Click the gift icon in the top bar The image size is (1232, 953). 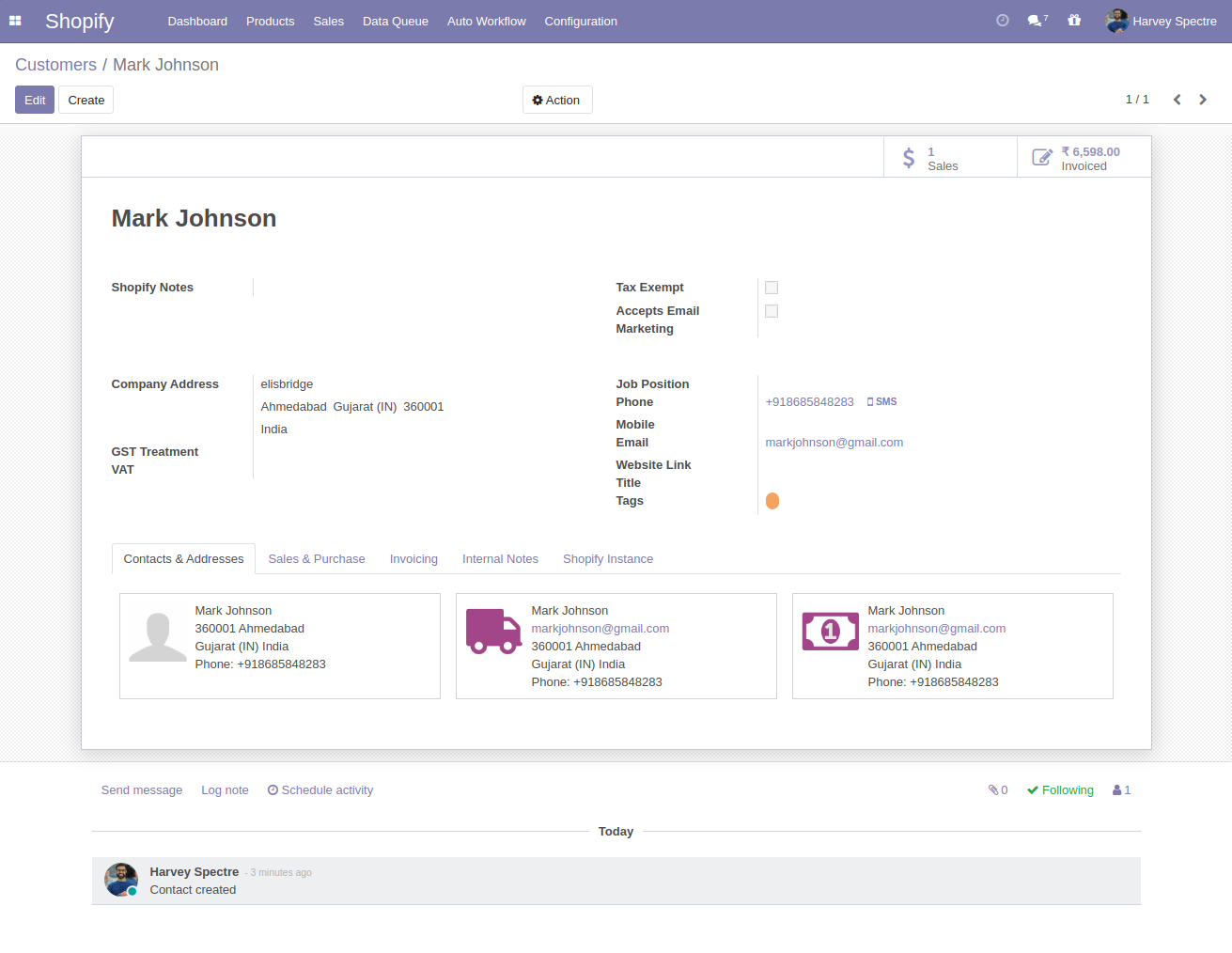(x=1074, y=21)
